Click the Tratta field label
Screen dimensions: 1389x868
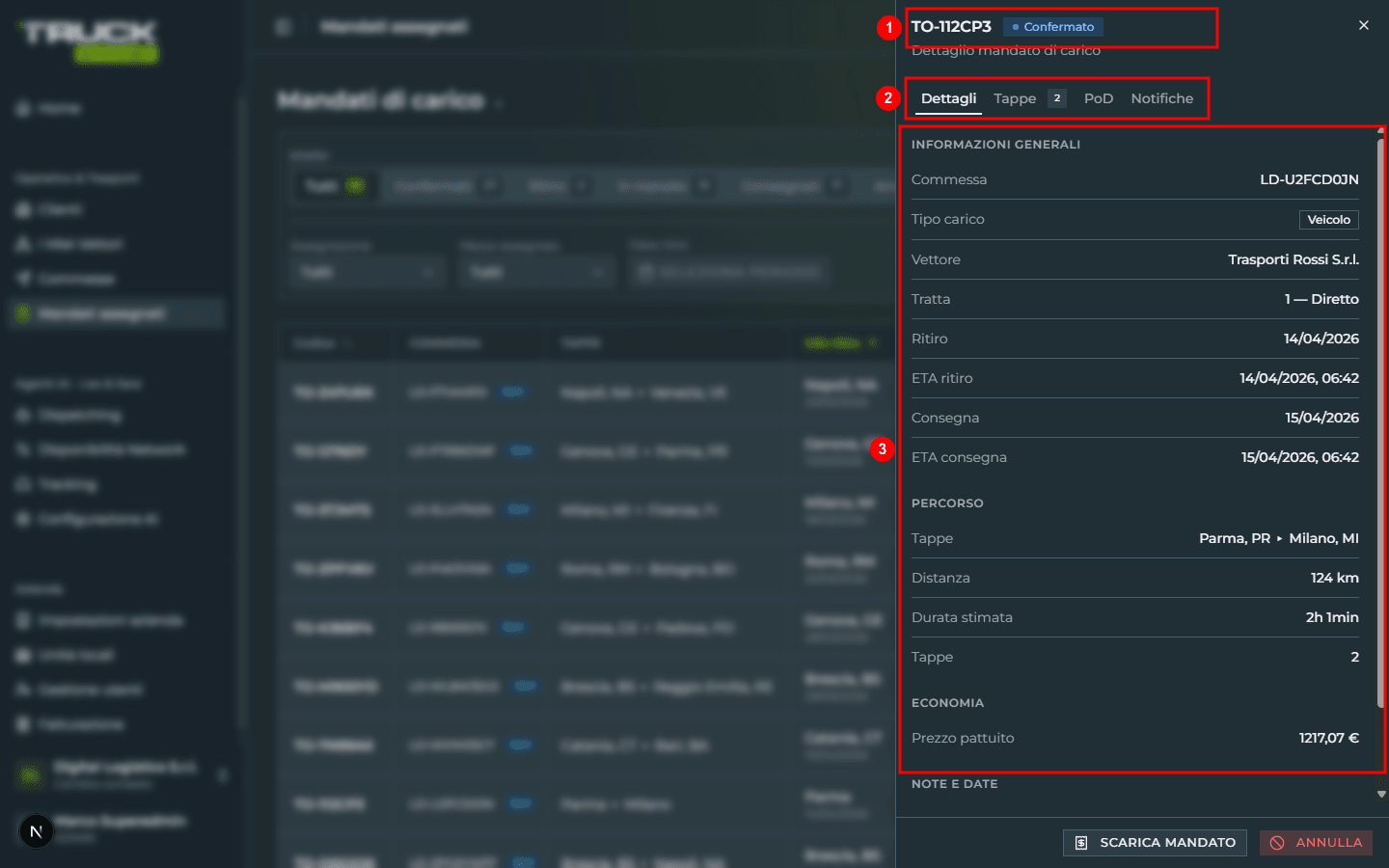931,299
